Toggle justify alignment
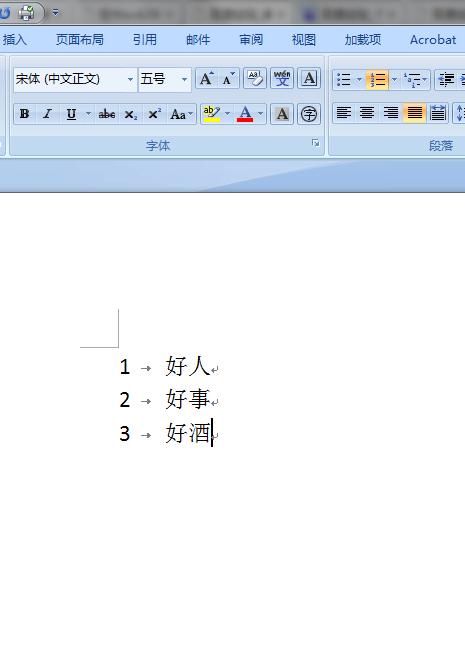 tap(414, 113)
